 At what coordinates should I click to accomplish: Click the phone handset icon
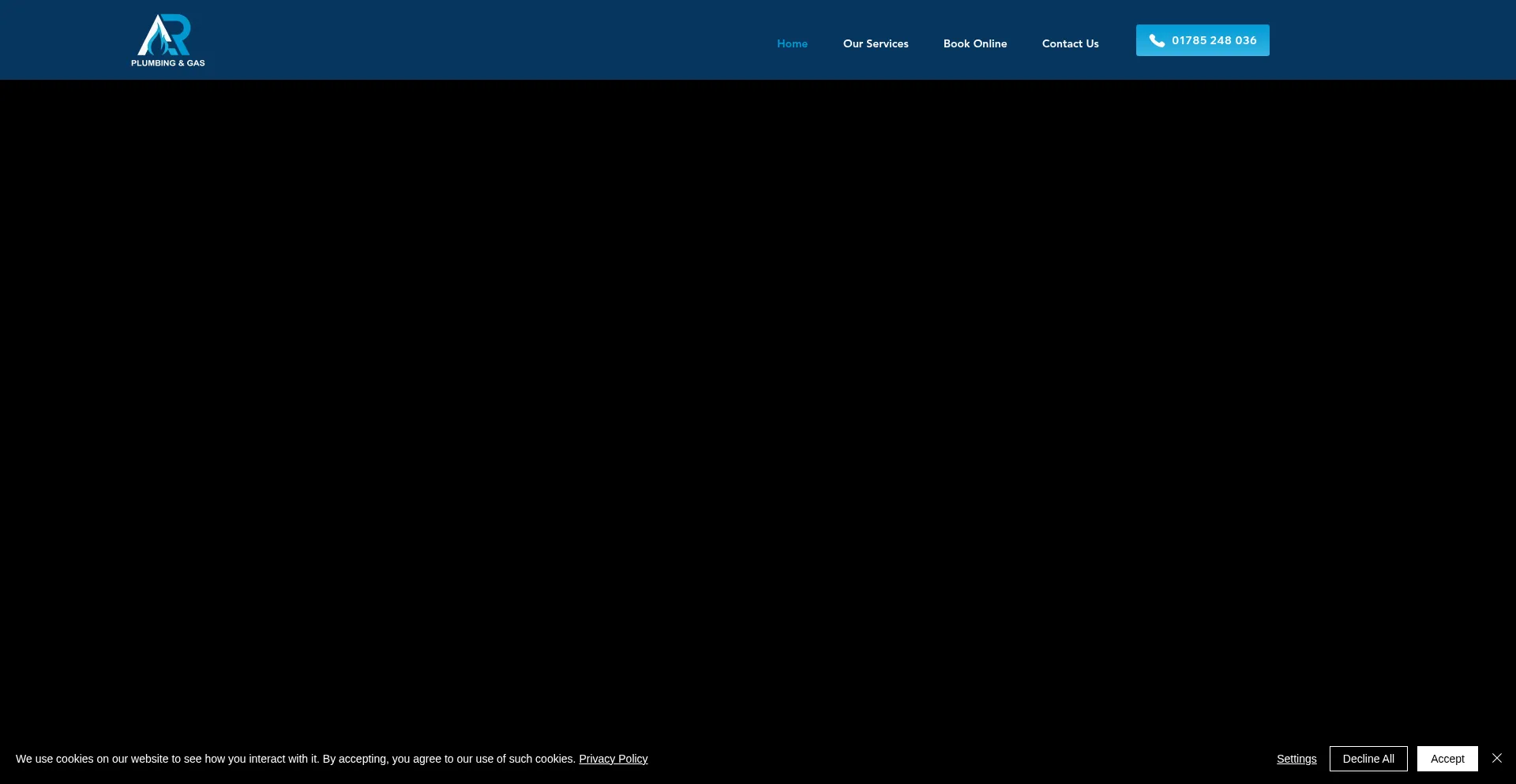1156,41
